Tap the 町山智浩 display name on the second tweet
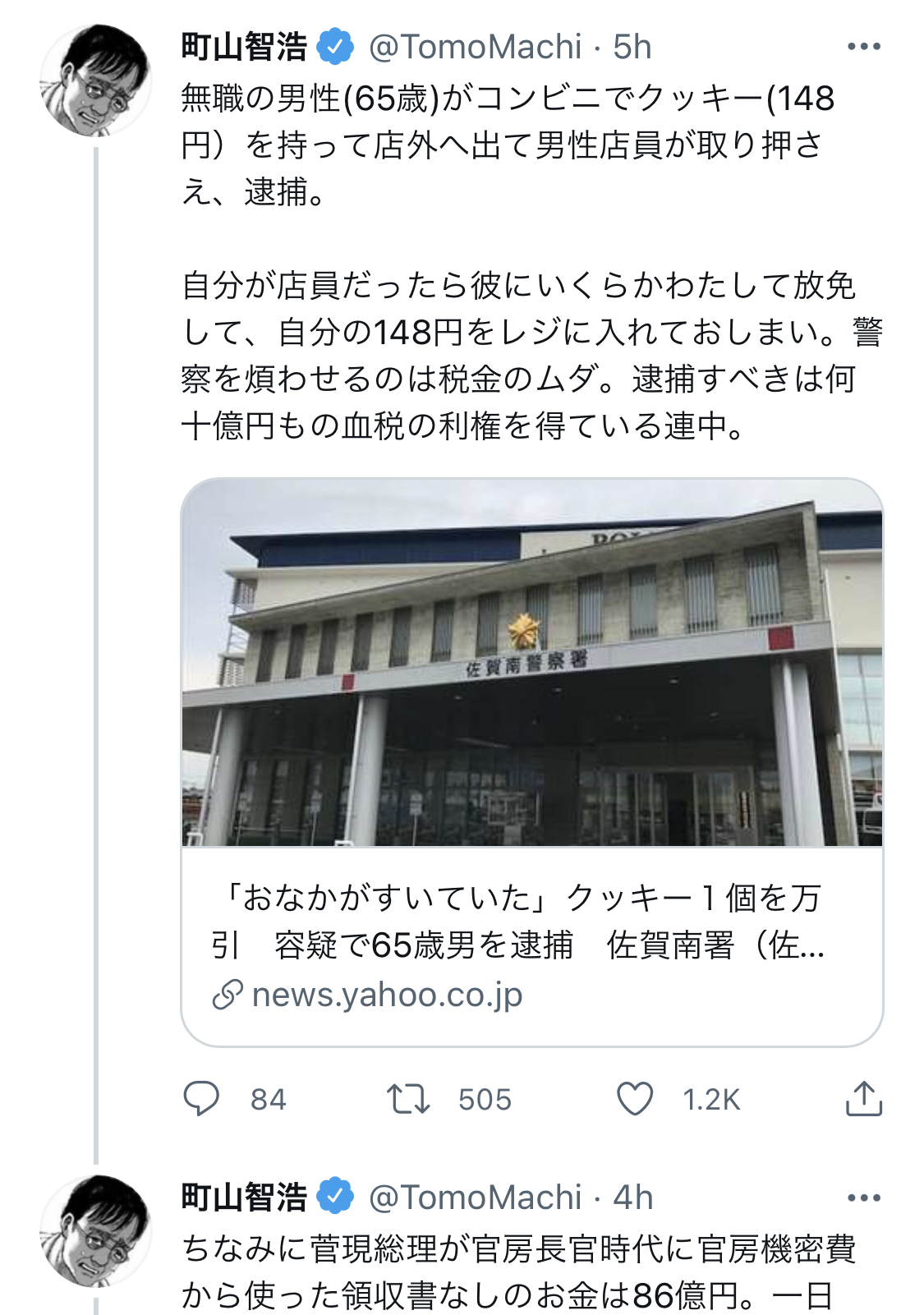Image resolution: width=924 pixels, height=1315 pixels. point(244,1197)
